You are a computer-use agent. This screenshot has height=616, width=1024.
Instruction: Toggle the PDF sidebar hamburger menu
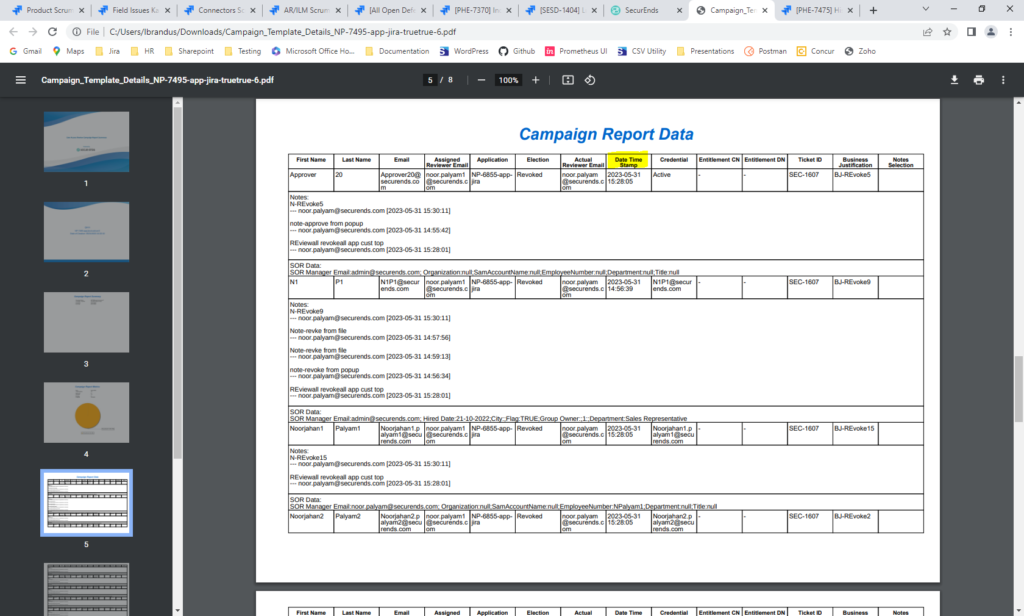click(x=21, y=80)
